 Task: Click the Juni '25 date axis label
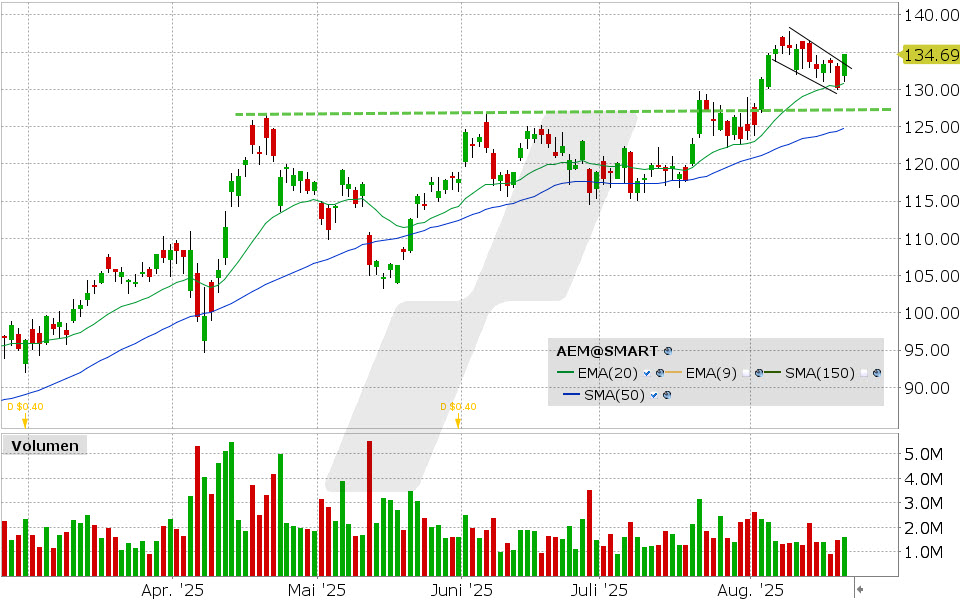click(x=461, y=590)
